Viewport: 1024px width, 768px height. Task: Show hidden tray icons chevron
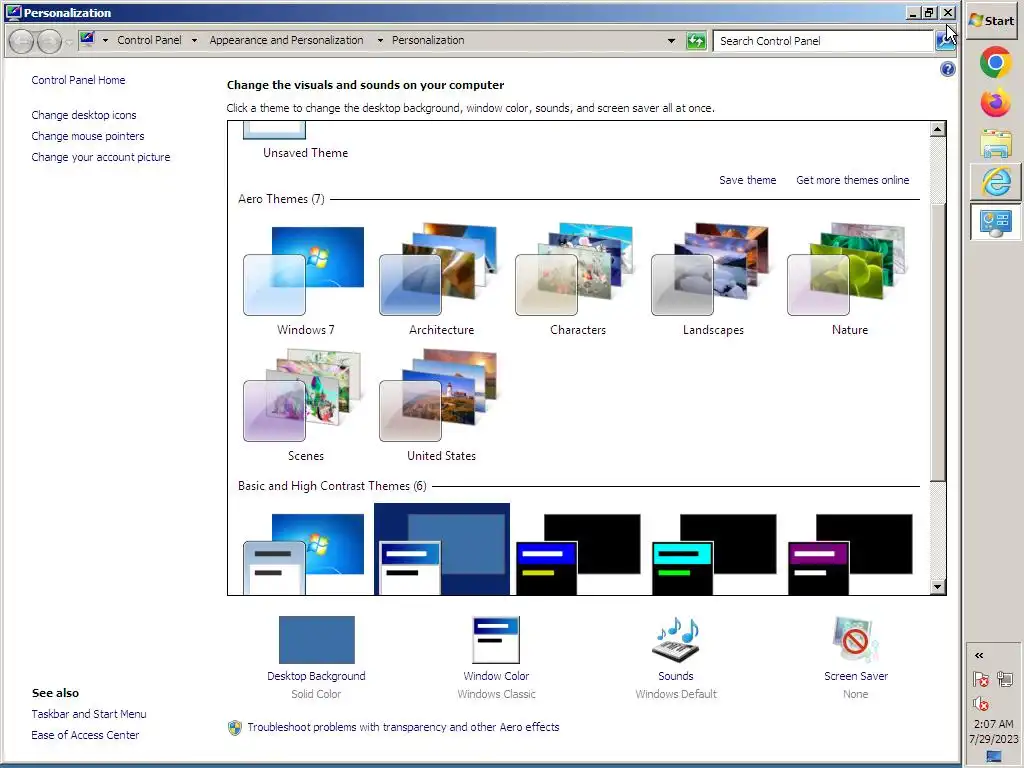pyautogui.click(x=979, y=655)
